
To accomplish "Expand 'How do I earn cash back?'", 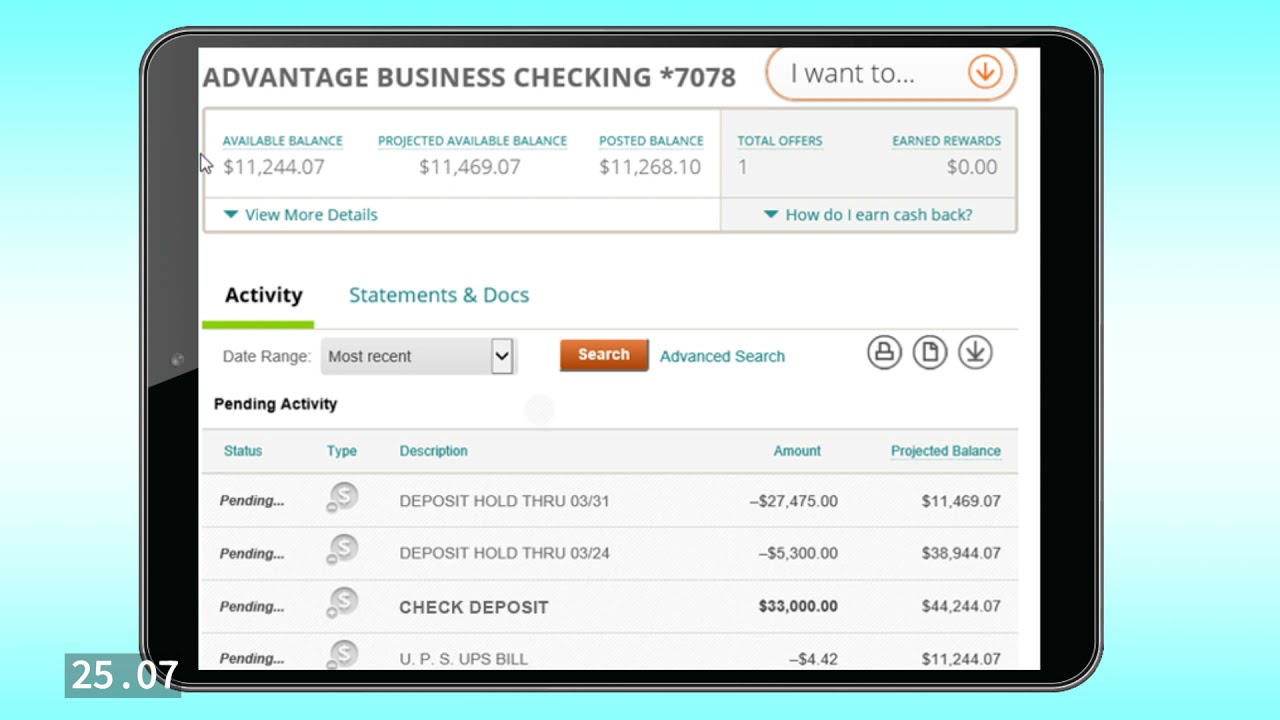I will pos(867,215).
